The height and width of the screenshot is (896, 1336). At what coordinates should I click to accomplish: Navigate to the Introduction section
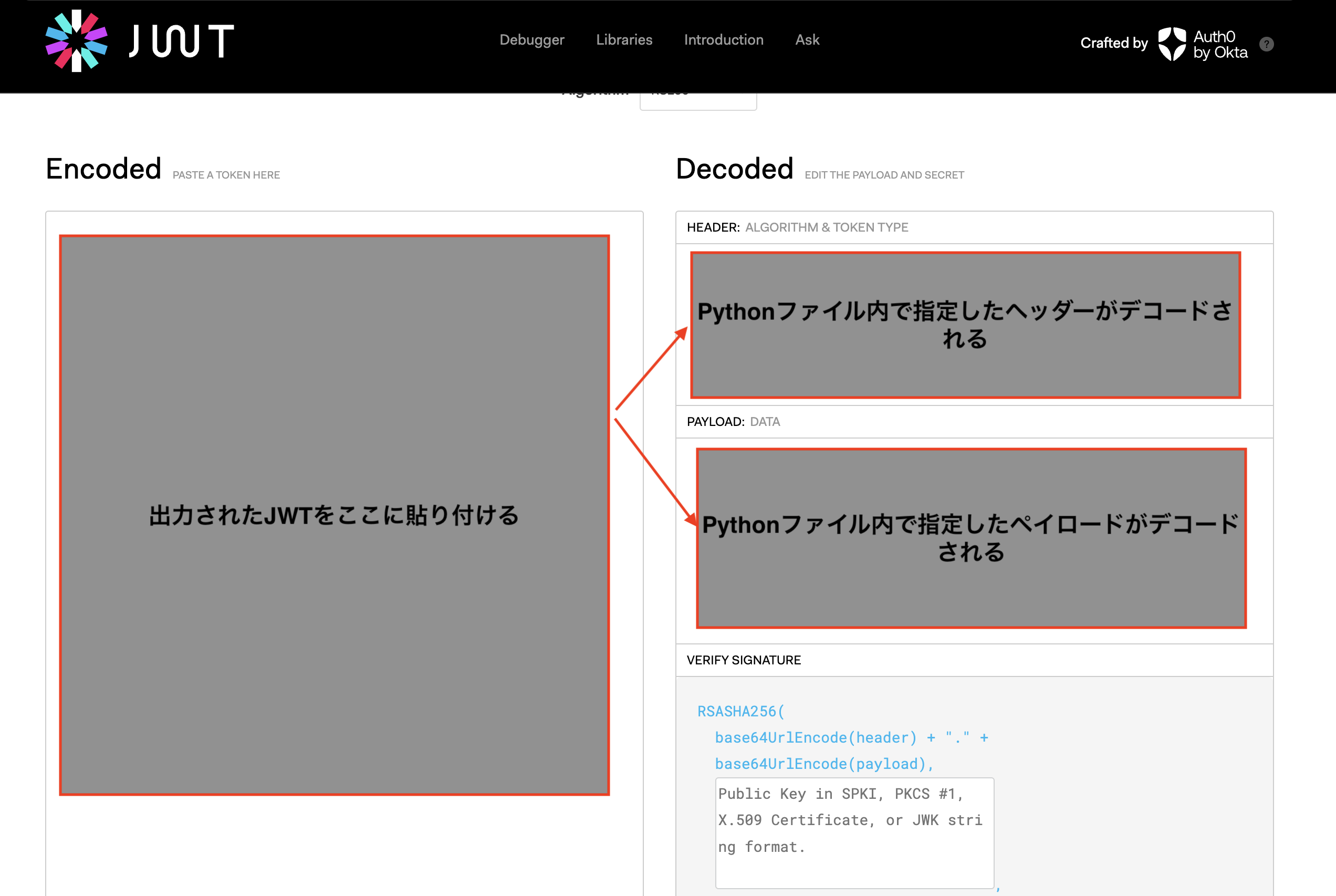pyautogui.click(x=724, y=40)
